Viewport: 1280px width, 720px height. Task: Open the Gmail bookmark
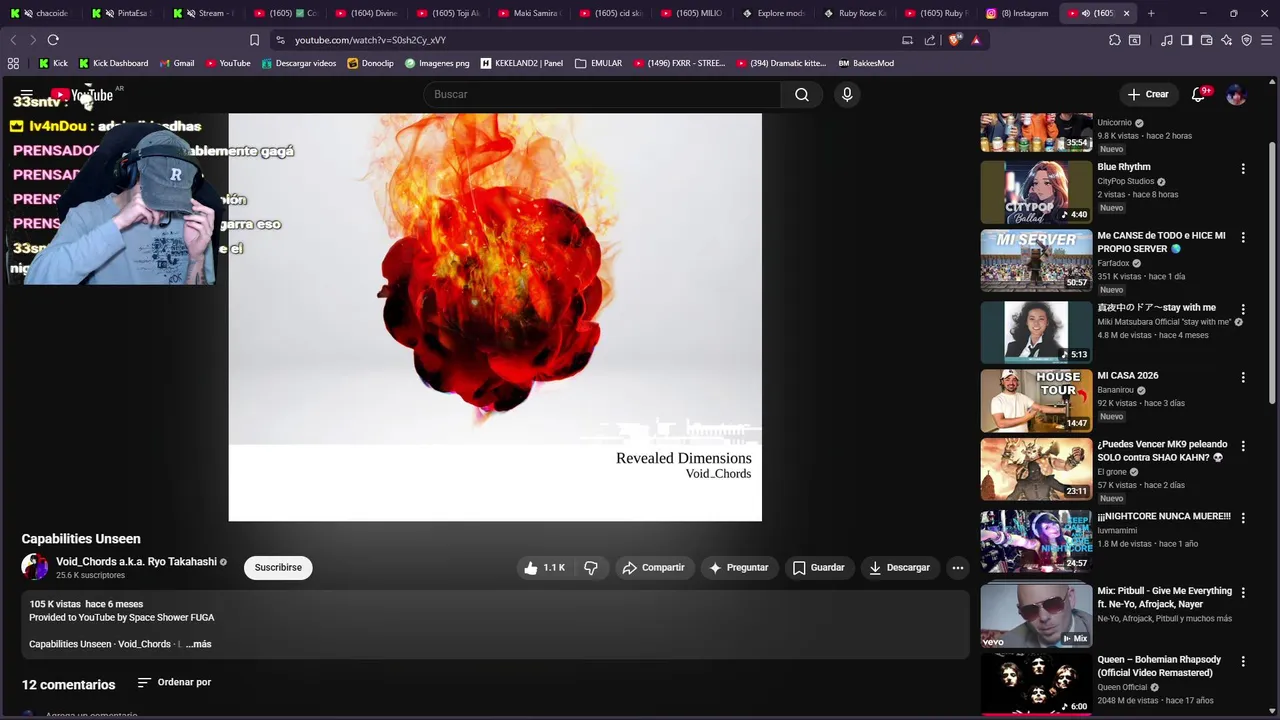point(176,63)
